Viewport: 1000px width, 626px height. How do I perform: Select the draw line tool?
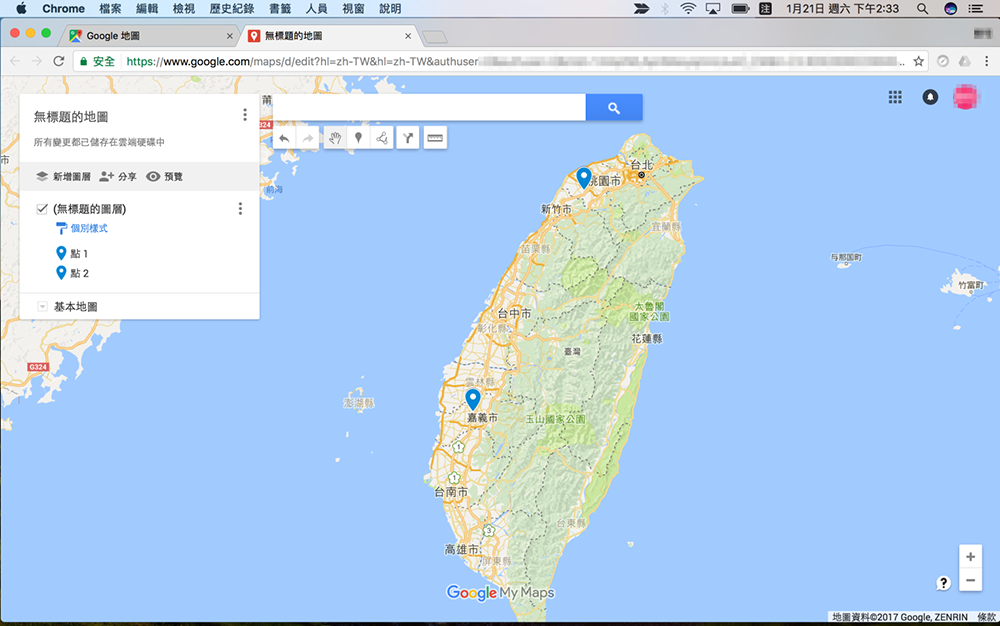381,138
